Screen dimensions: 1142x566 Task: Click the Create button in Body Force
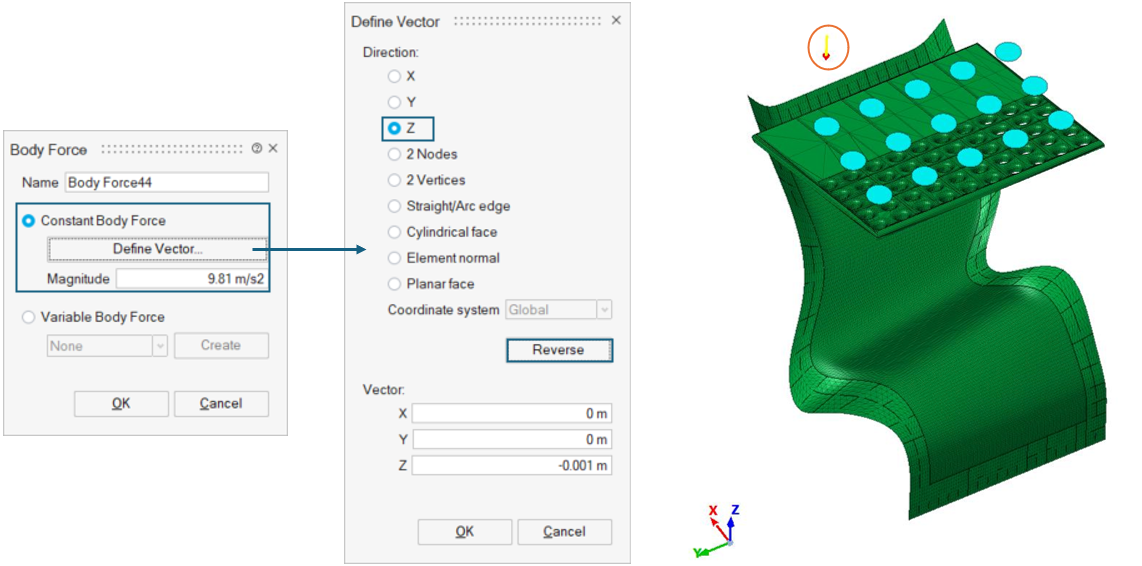click(221, 345)
